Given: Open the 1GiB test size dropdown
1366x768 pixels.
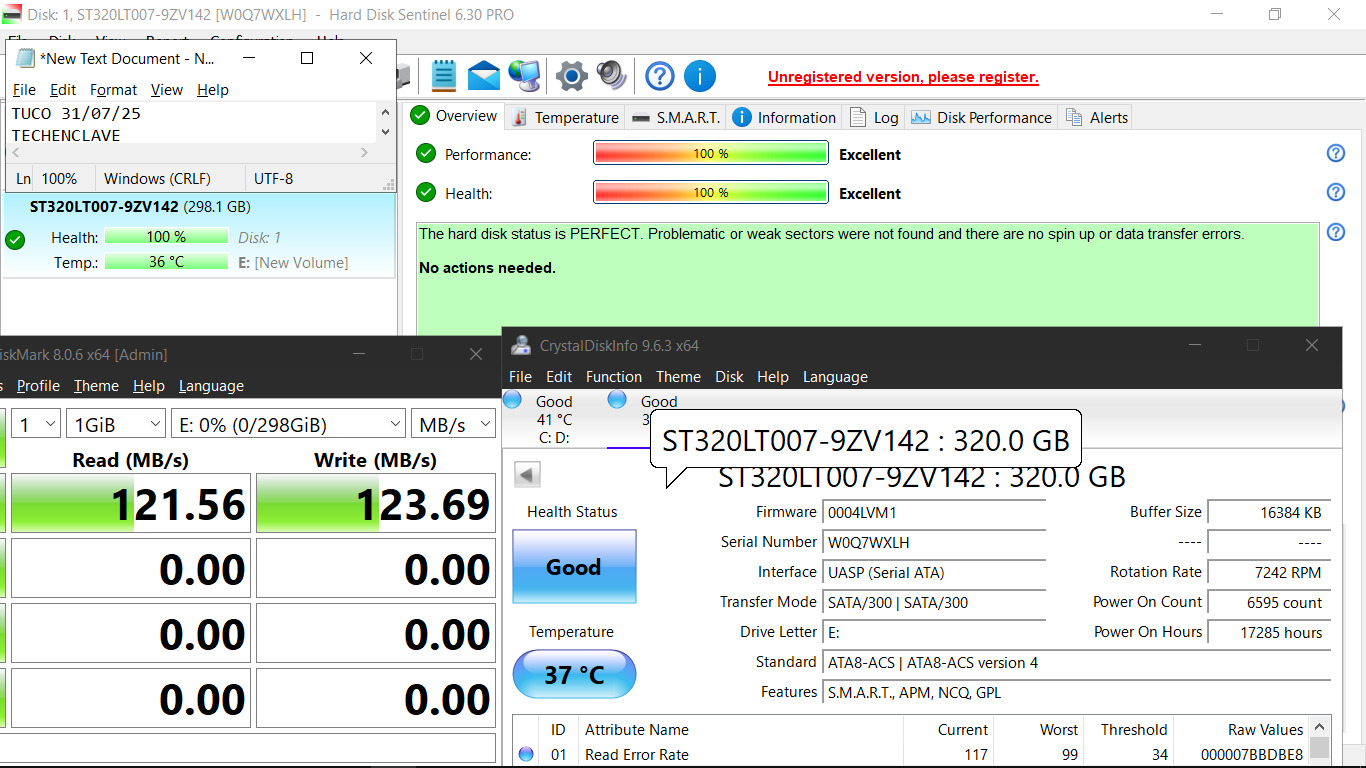Looking at the screenshot, I should [116, 424].
